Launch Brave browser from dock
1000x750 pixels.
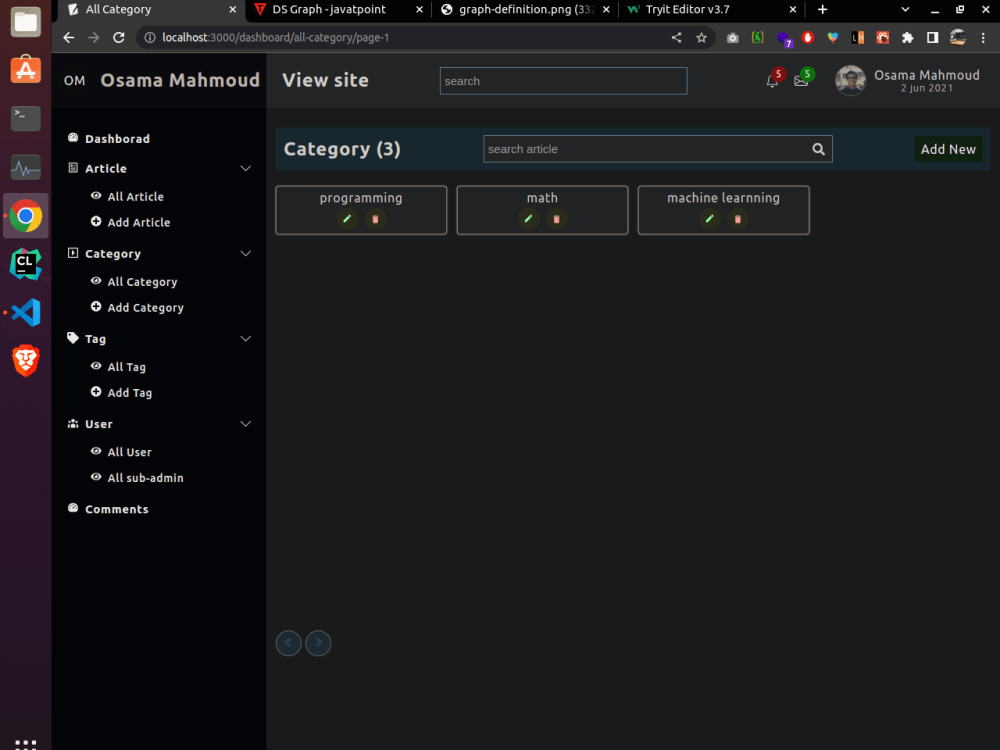26,361
